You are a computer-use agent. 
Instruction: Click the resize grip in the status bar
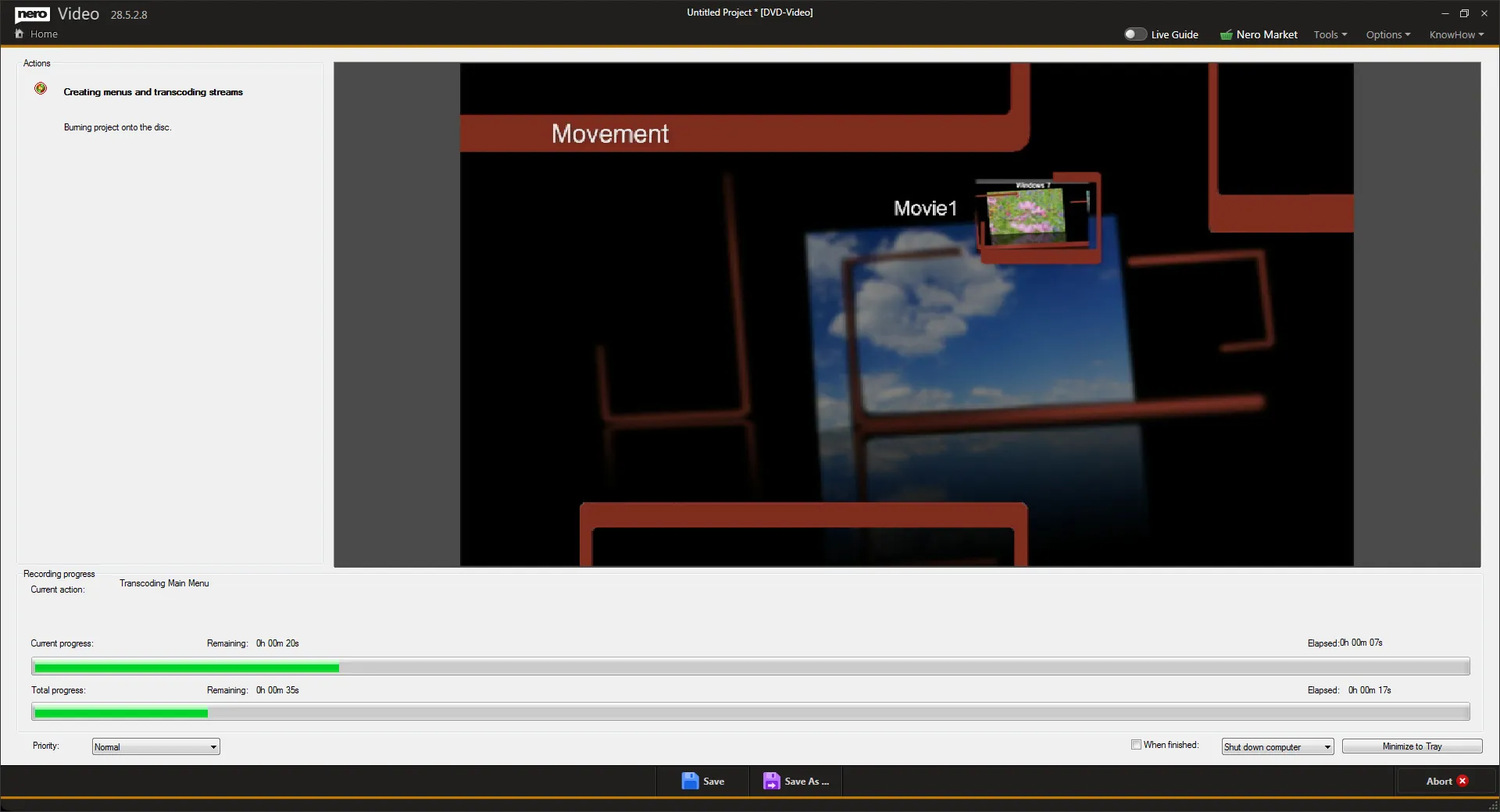point(1493,806)
